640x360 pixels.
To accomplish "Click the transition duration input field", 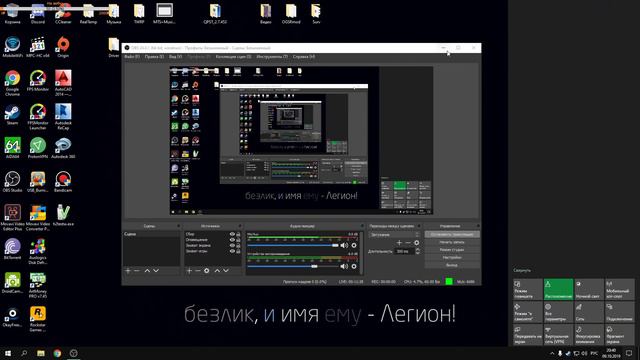I will pyautogui.click(x=404, y=251).
